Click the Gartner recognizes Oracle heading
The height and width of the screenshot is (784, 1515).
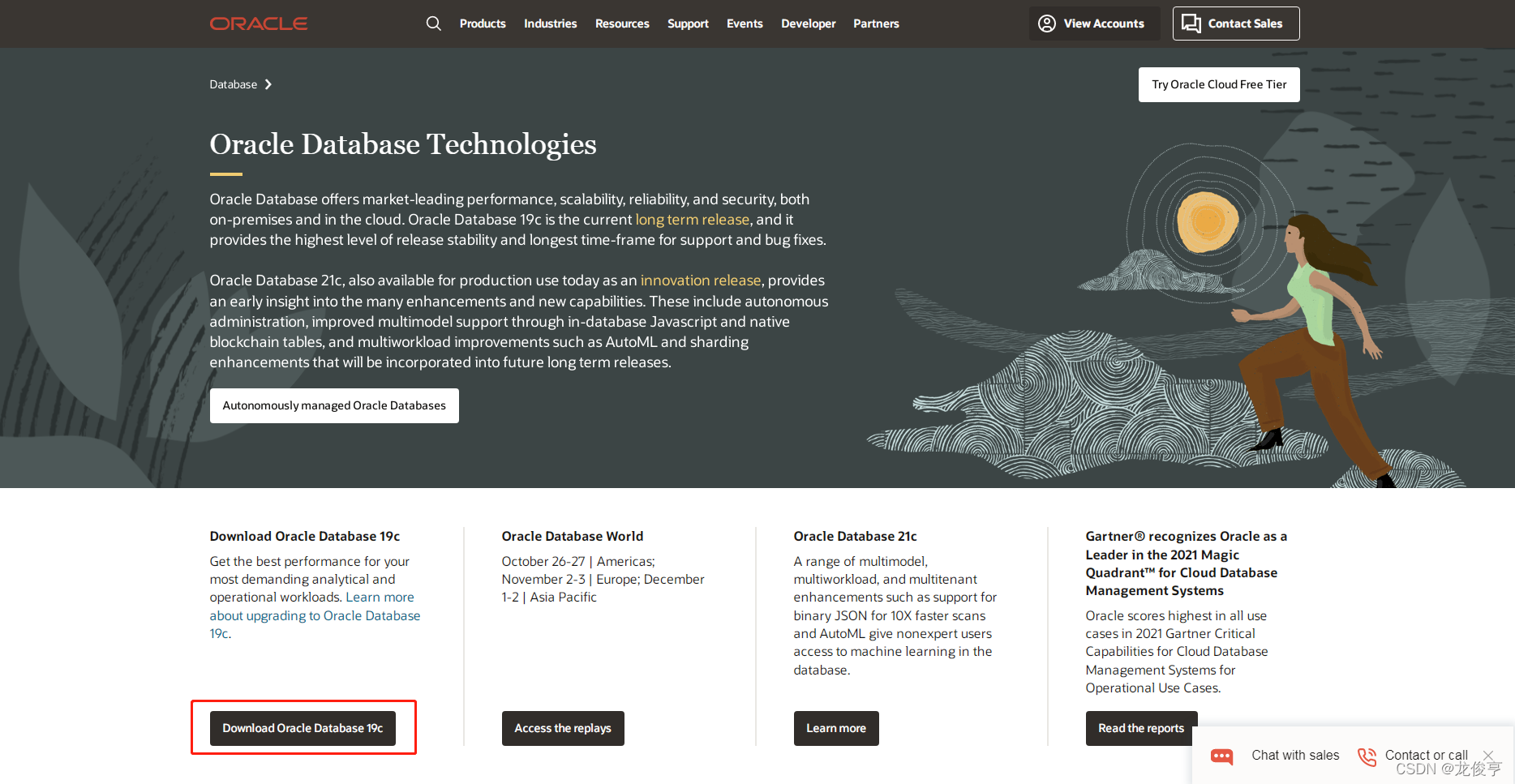pyautogui.click(x=1186, y=563)
